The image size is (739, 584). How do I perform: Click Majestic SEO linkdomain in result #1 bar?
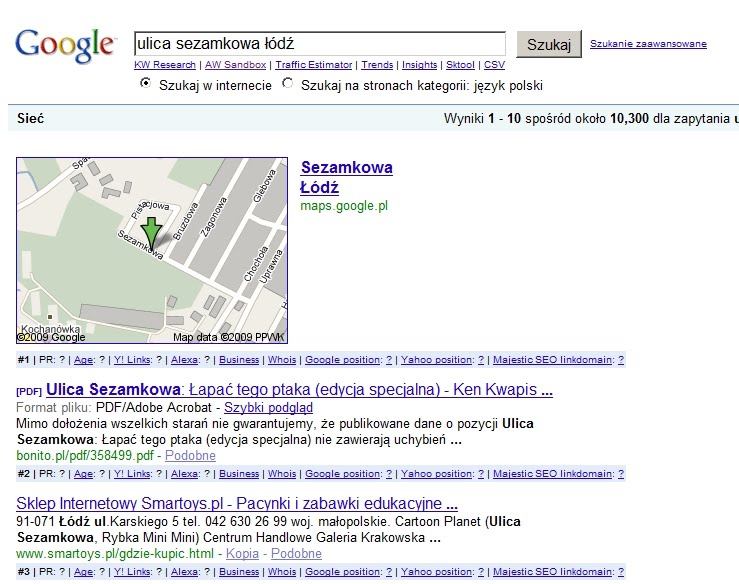pyautogui.click(x=552, y=360)
